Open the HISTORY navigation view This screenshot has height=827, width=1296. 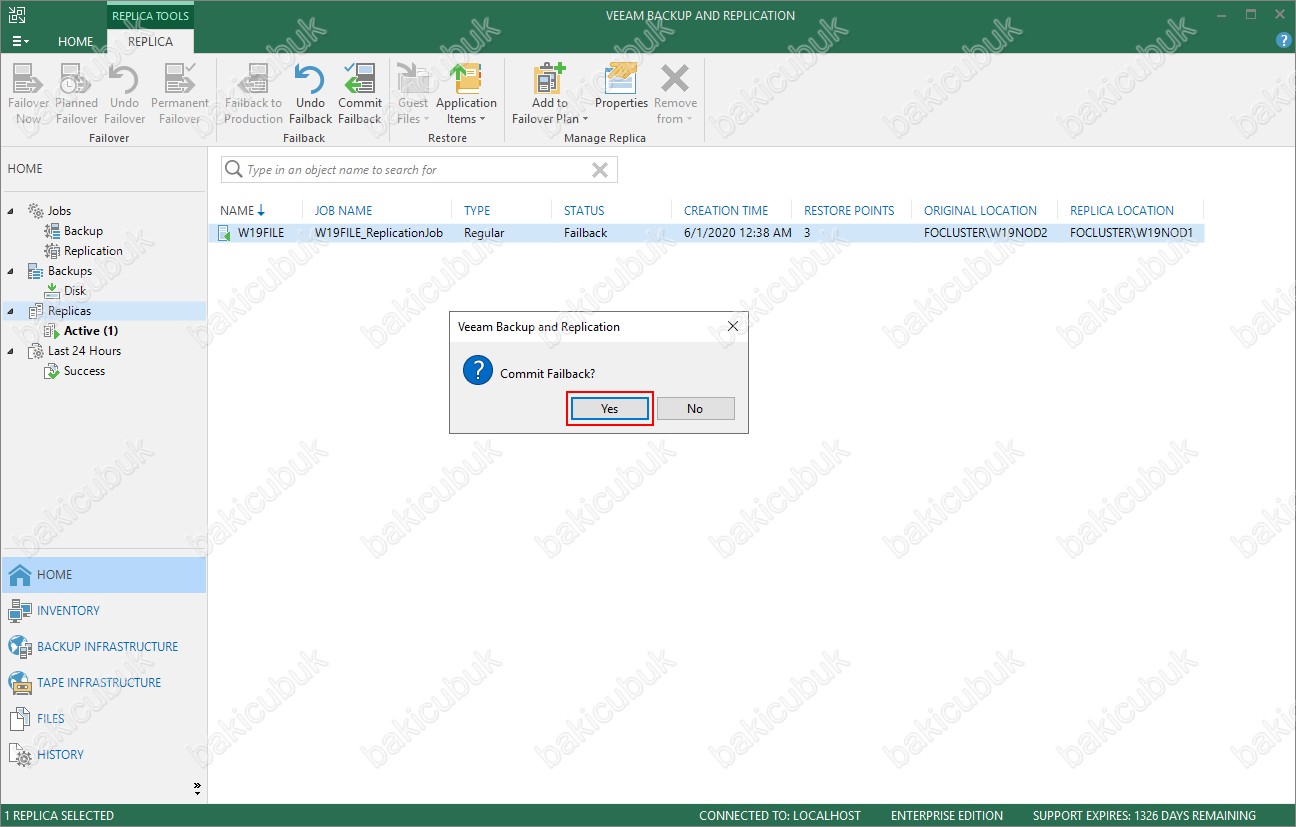(104, 755)
